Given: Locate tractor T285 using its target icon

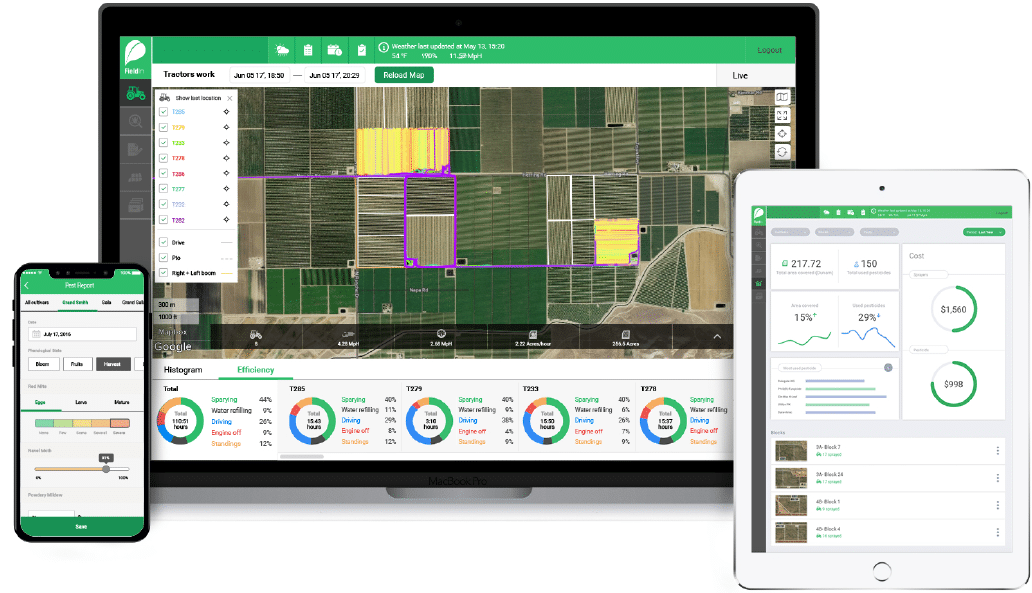Looking at the screenshot, I should tap(227, 112).
